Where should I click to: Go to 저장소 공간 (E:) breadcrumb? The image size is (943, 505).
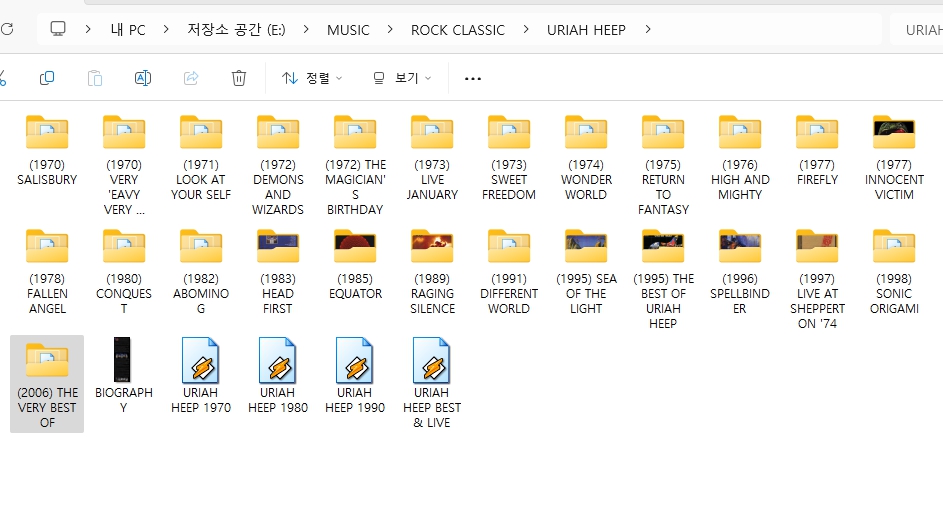(236, 30)
